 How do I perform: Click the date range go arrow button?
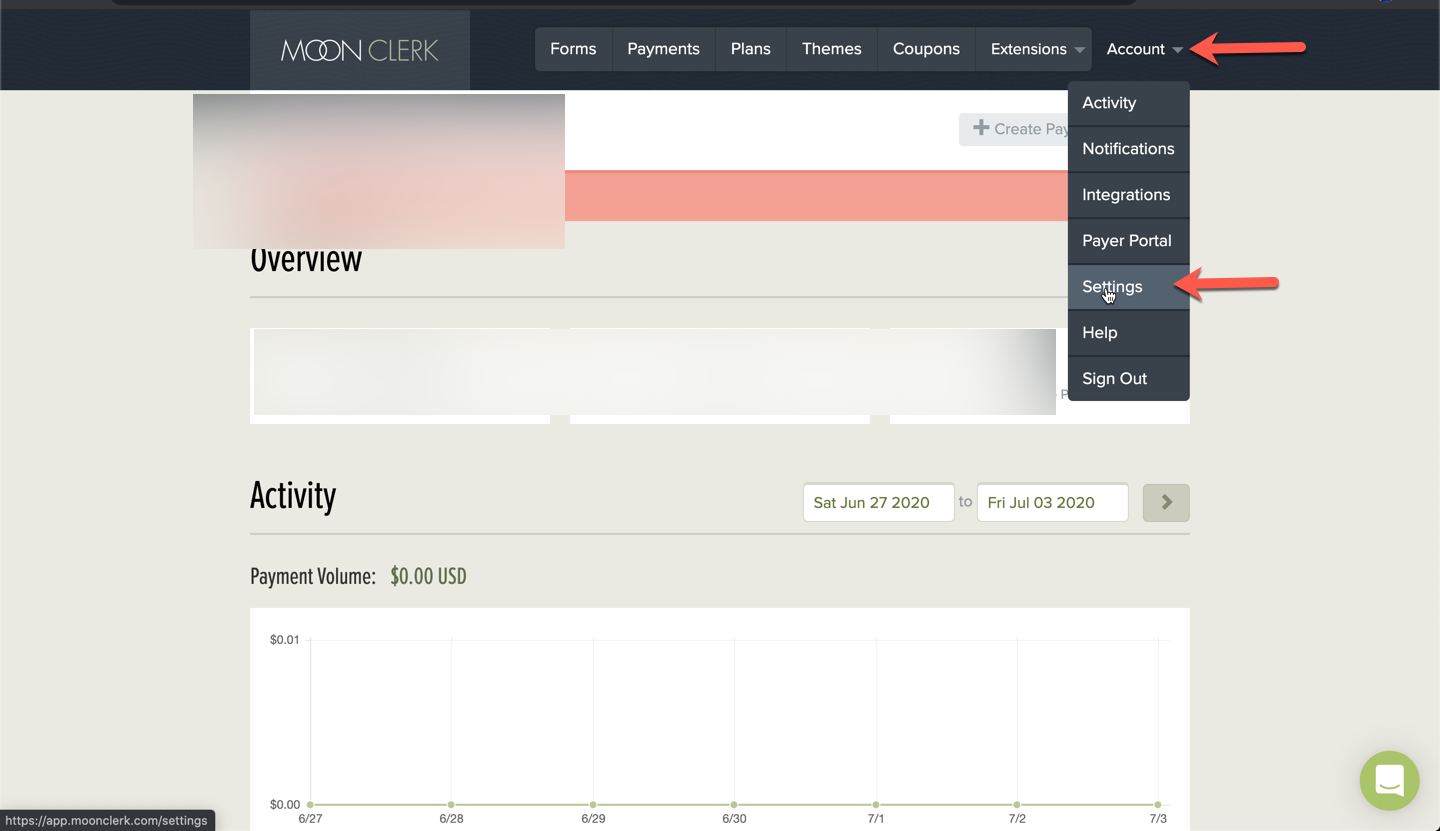[x=1166, y=502]
